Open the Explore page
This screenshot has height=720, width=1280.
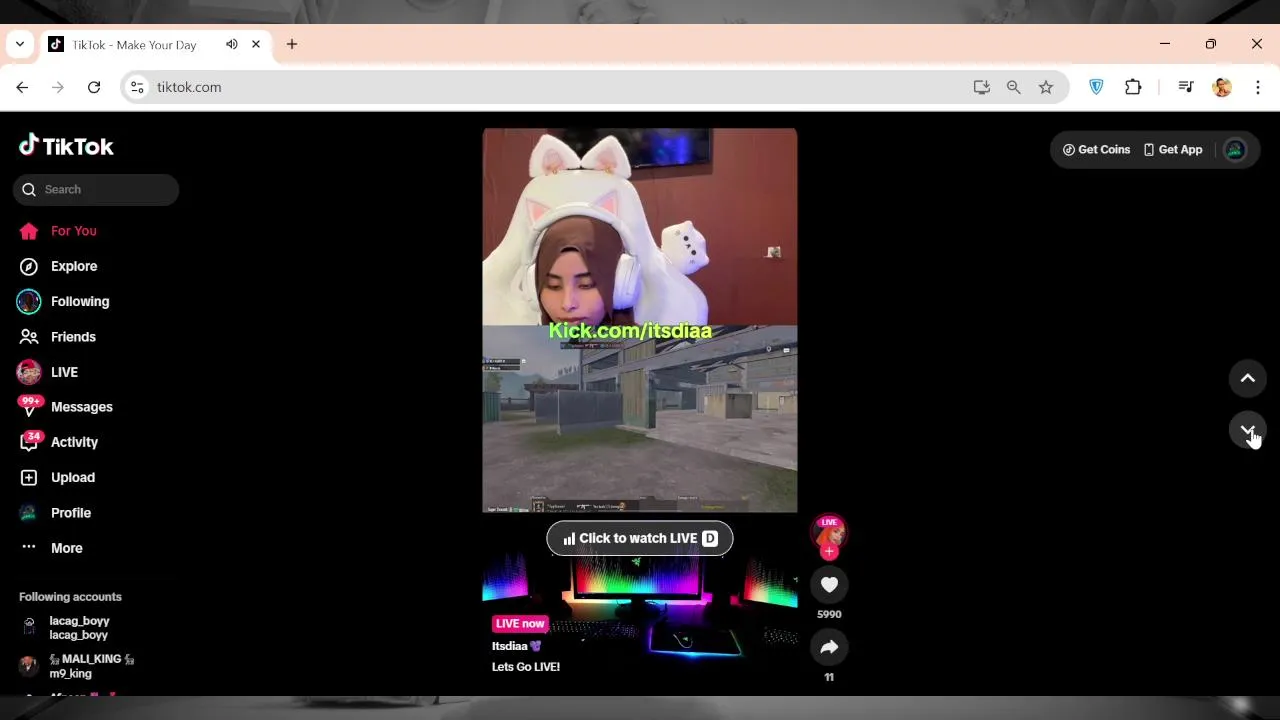coord(59,266)
